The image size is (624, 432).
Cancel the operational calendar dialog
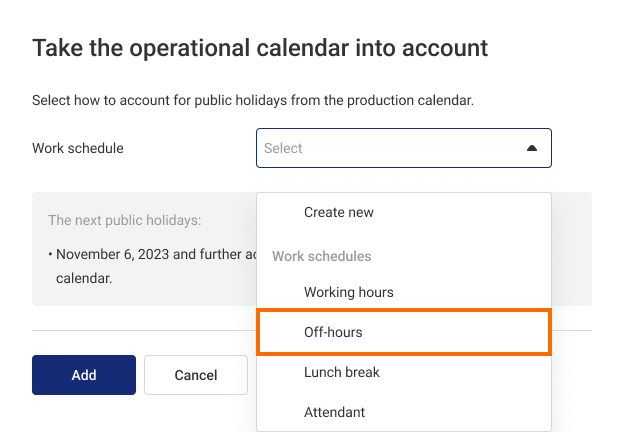point(196,375)
